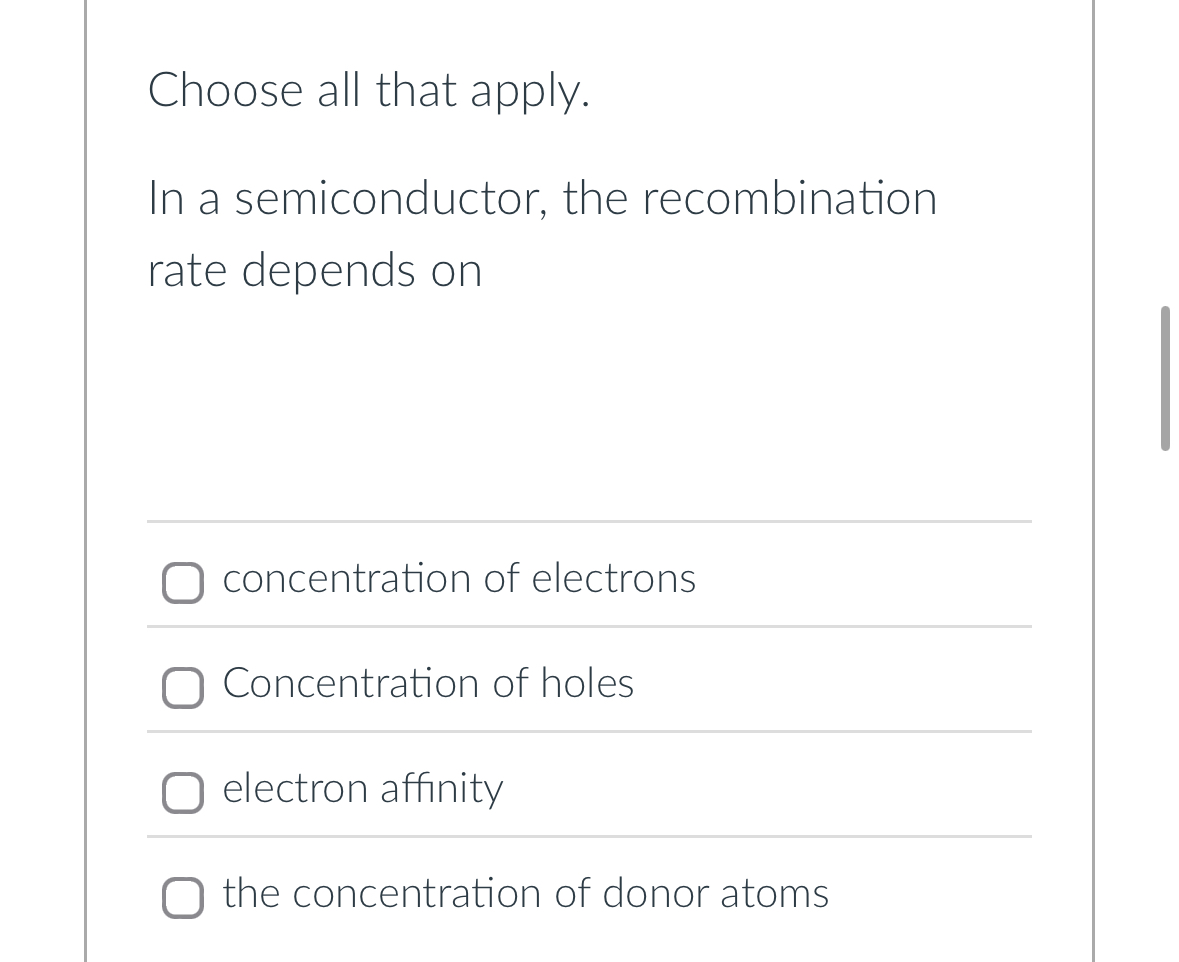Check the "concentration of electrons" checkbox
Viewport: 1179px width, 962px height.
[x=183, y=583]
